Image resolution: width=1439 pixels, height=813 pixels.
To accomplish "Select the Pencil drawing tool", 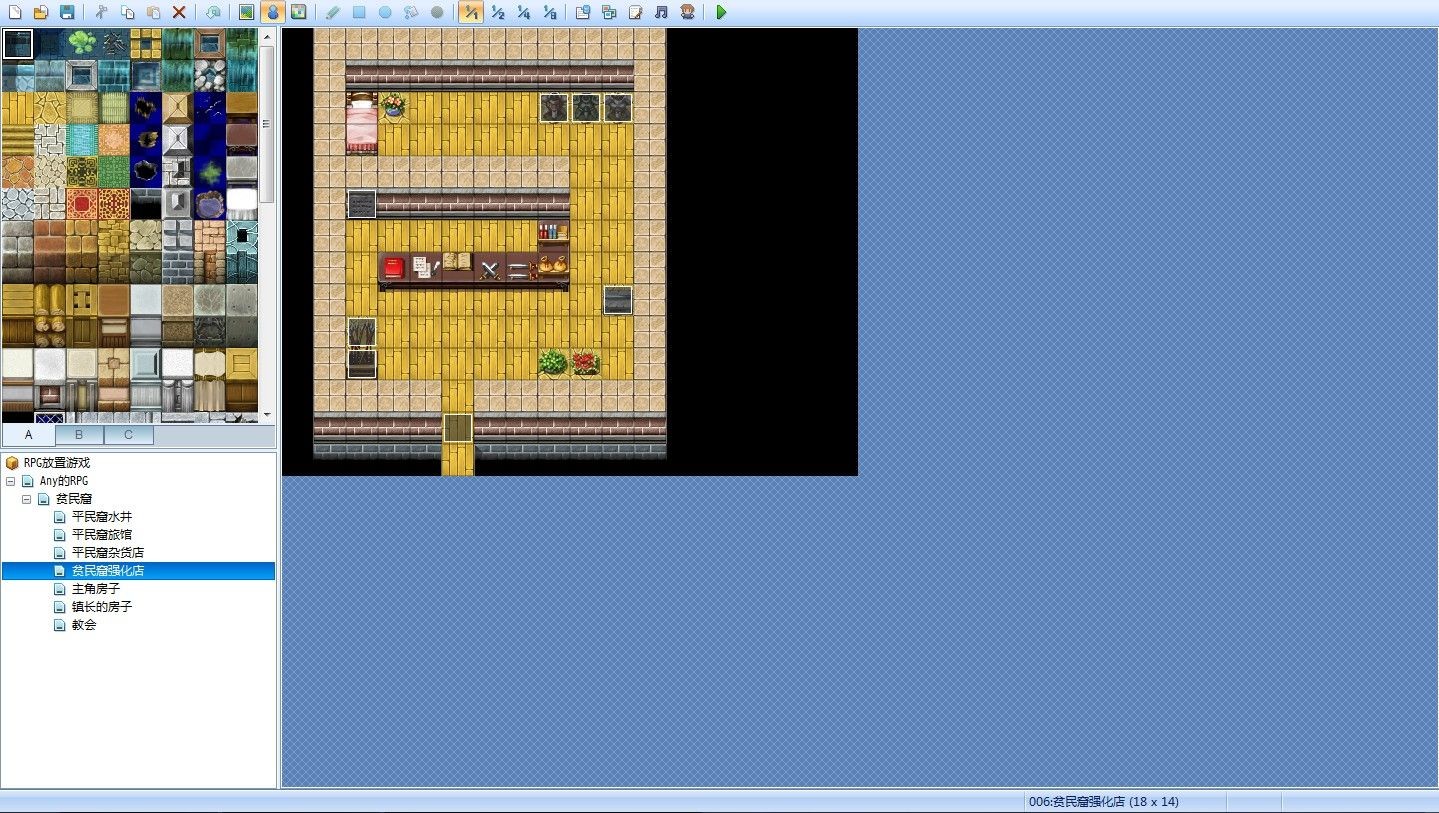I will [333, 12].
